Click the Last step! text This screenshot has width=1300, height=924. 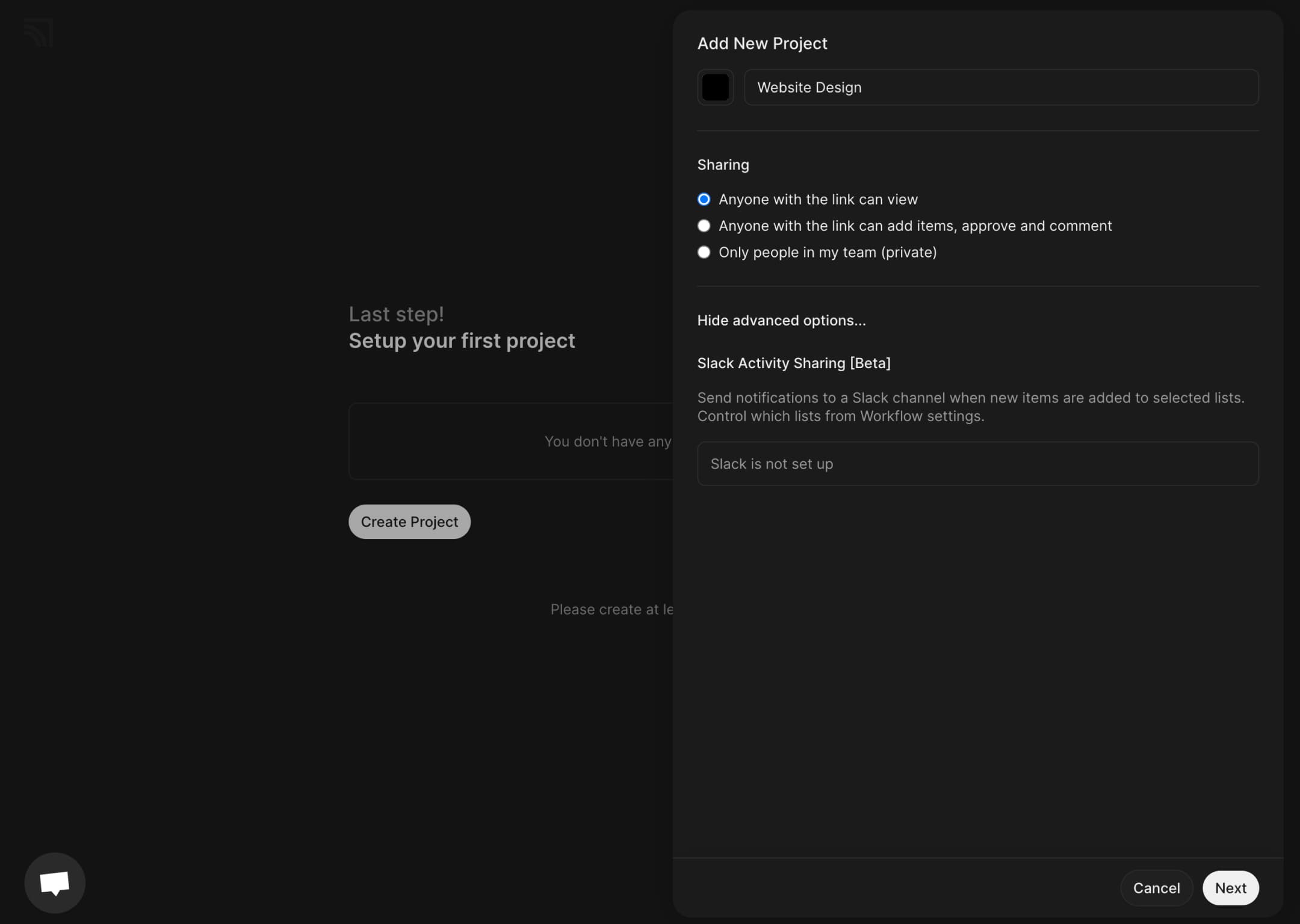pos(396,314)
